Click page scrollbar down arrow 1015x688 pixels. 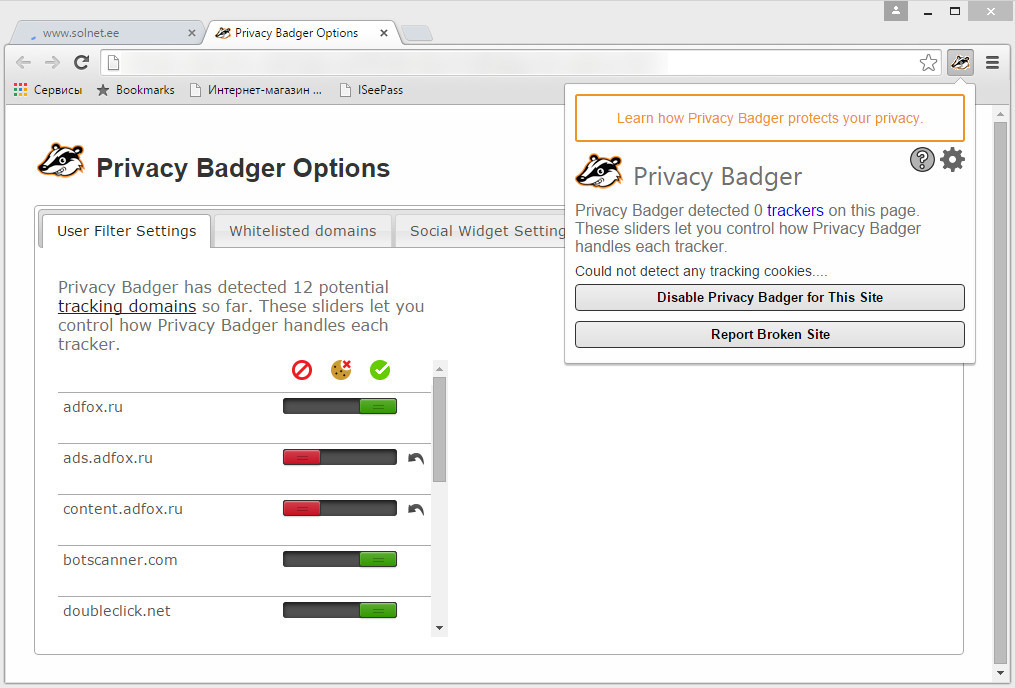(x=1001, y=674)
